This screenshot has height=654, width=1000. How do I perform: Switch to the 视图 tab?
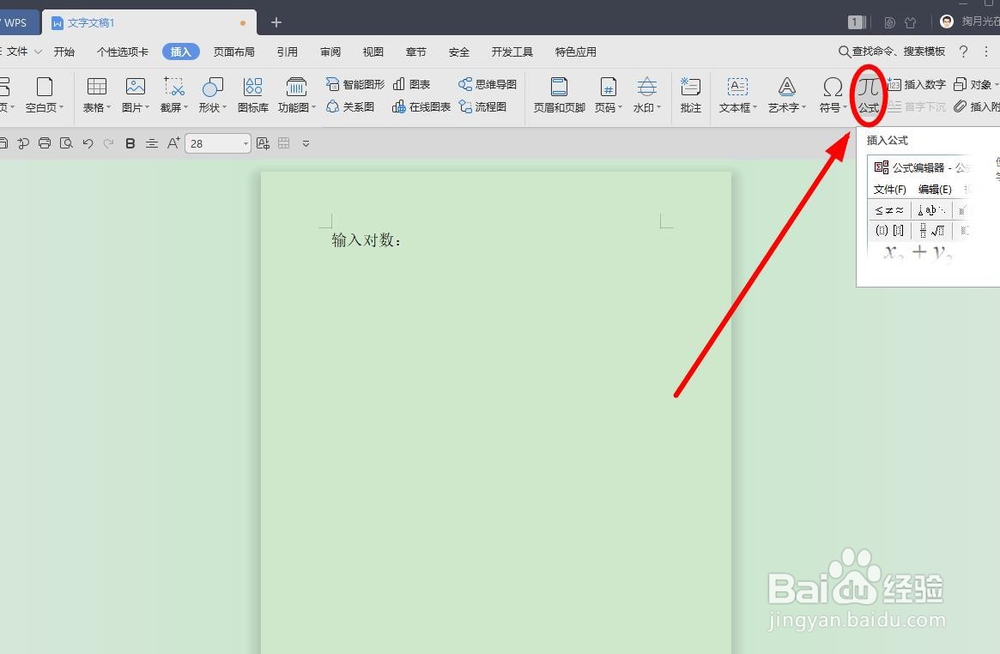point(373,52)
